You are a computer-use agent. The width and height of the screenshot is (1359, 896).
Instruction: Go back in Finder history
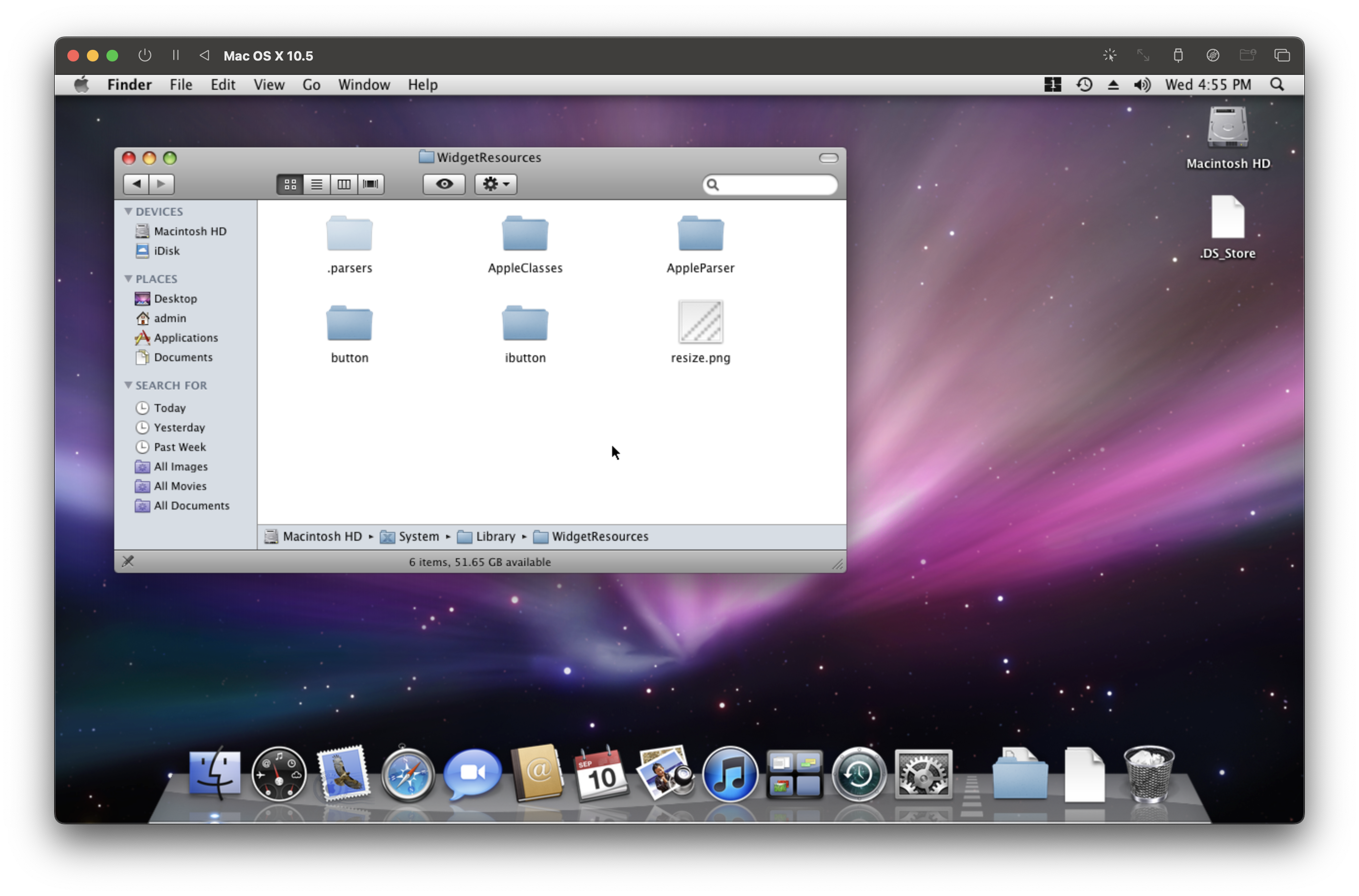pos(136,184)
